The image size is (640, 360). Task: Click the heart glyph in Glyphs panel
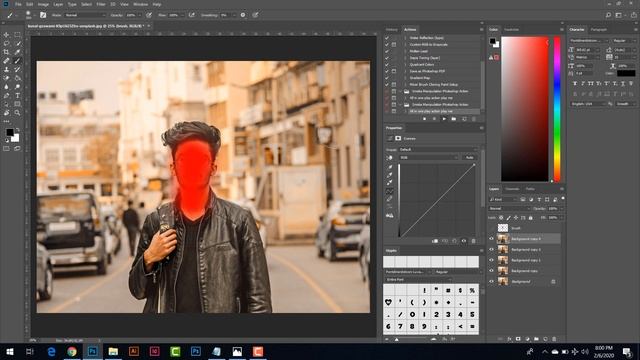point(389,302)
